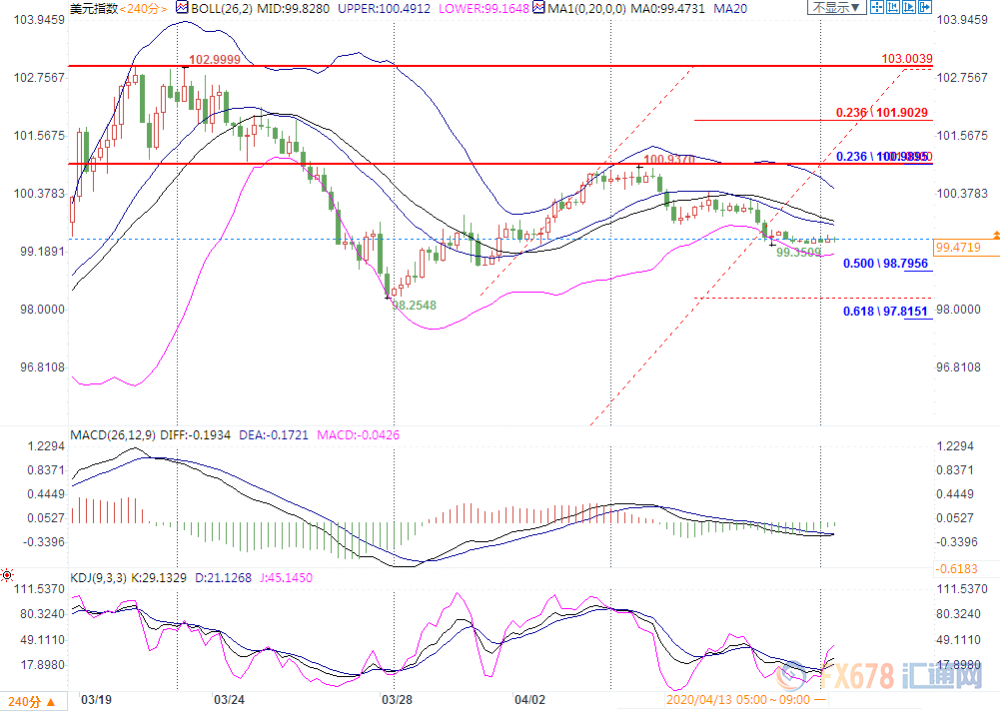Click the rightmost top toolbar icon

click(x=924, y=7)
